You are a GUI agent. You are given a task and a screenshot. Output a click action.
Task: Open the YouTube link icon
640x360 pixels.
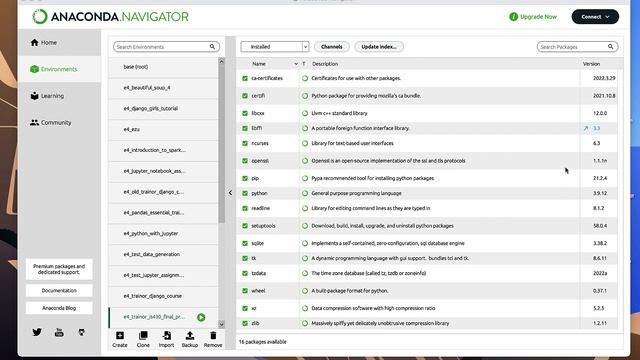[59, 332]
